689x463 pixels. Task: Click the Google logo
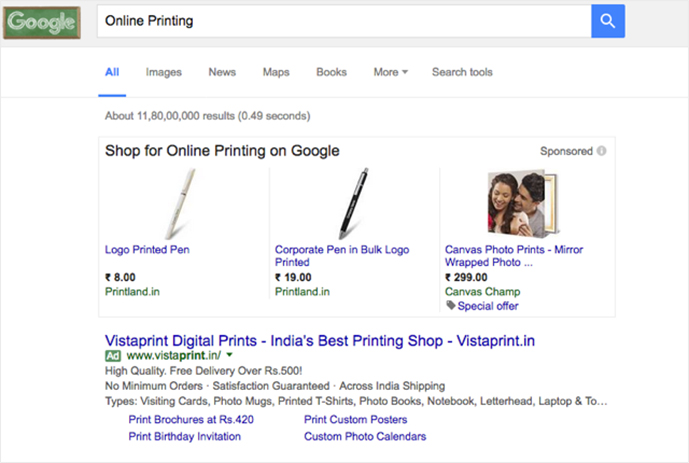tap(41, 21)
